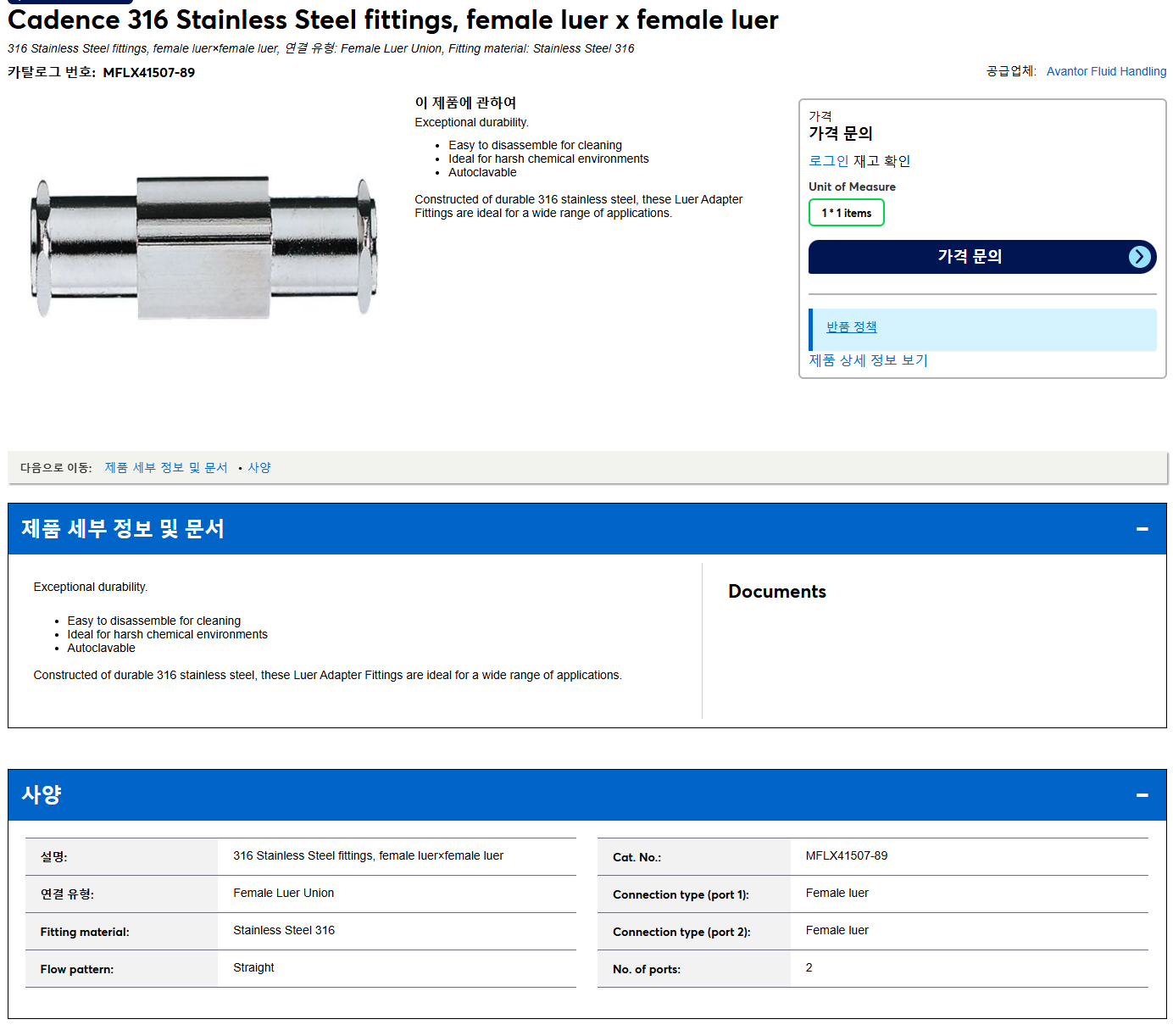Viewport: 1173px width, 1036px height.
Task: Click 'Autoclavable' bullet in details section
Action: (x=101, y=649)
